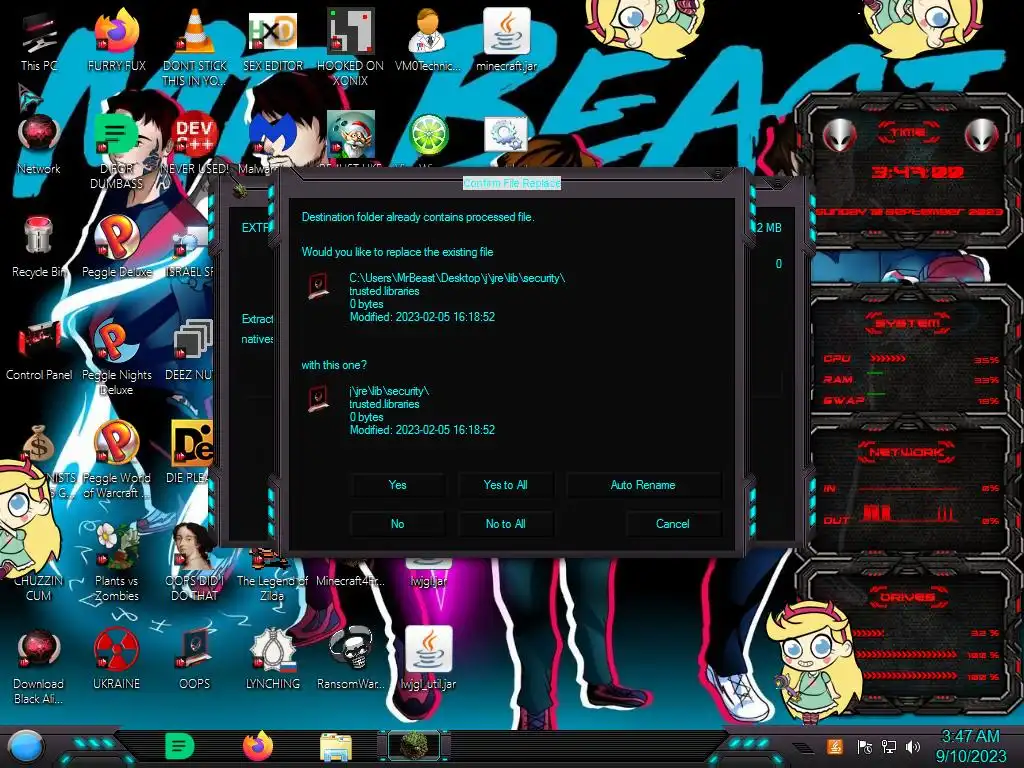Open the money bag desktop icon

[39, 443]
